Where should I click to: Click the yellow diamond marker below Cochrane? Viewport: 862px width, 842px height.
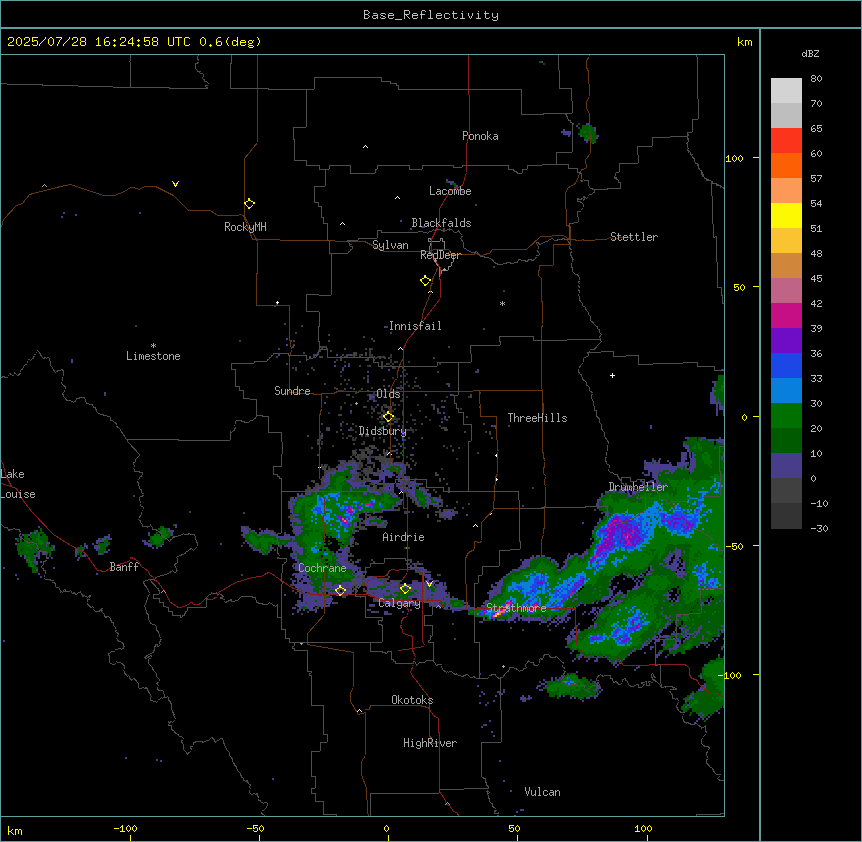340,590
